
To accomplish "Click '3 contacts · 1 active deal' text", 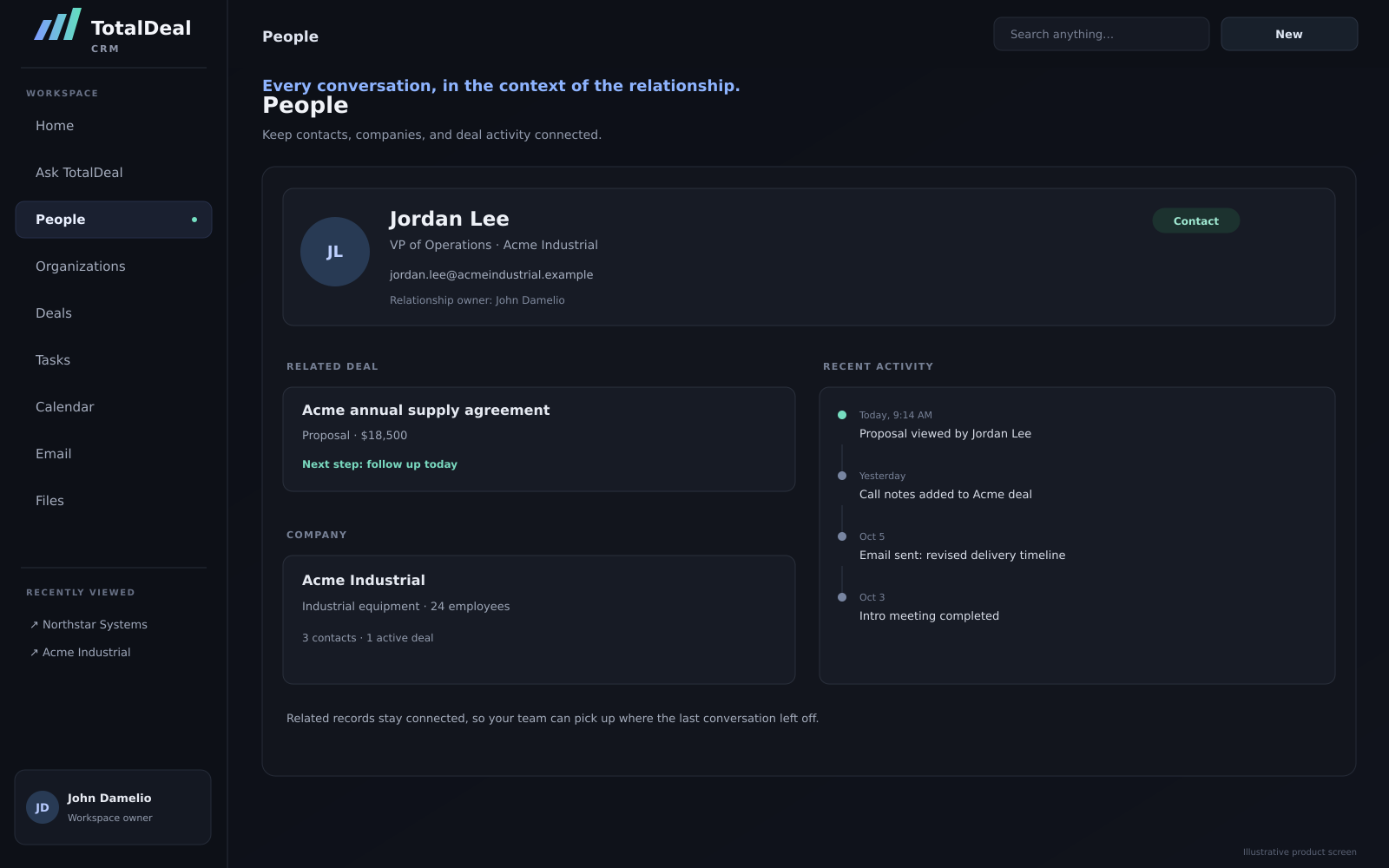I will (368, 638).
